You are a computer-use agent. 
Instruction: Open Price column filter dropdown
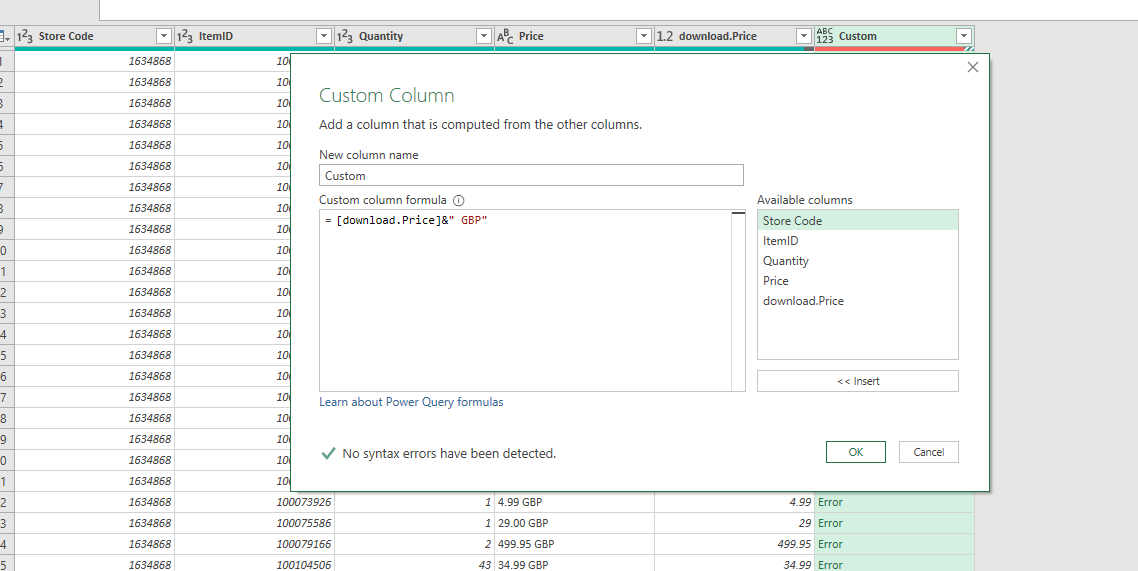tap(644, 36)
